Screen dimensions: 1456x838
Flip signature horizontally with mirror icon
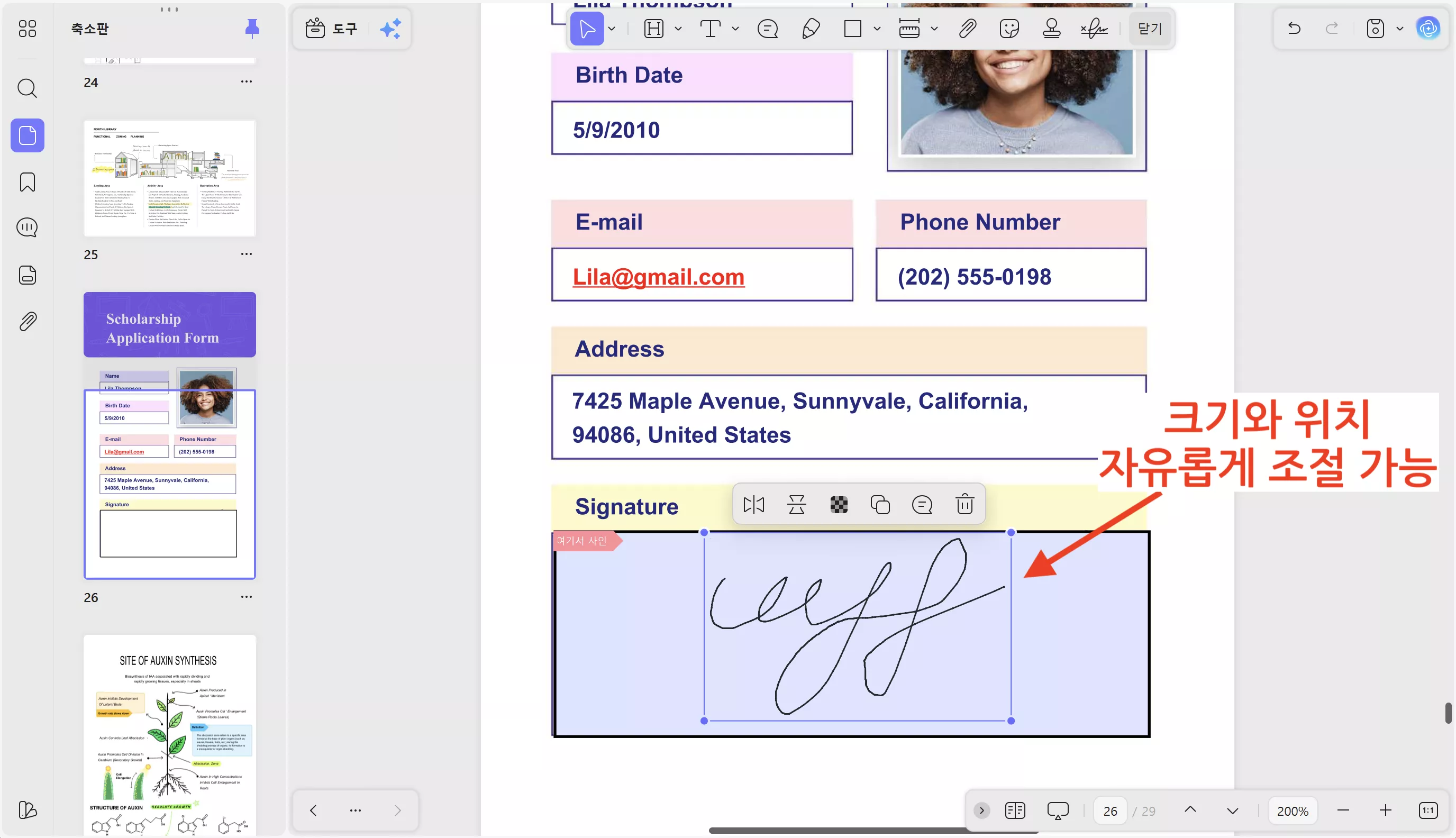753,505
